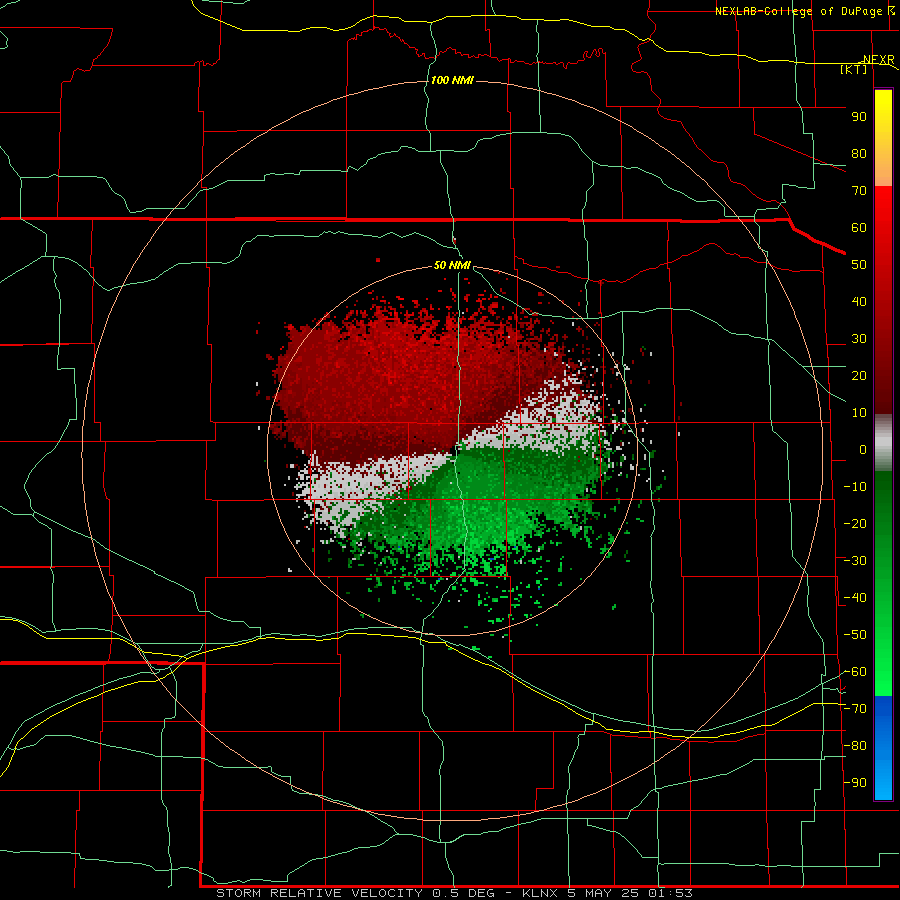Click the 0 value on velocity scale

tap(863, 450)
